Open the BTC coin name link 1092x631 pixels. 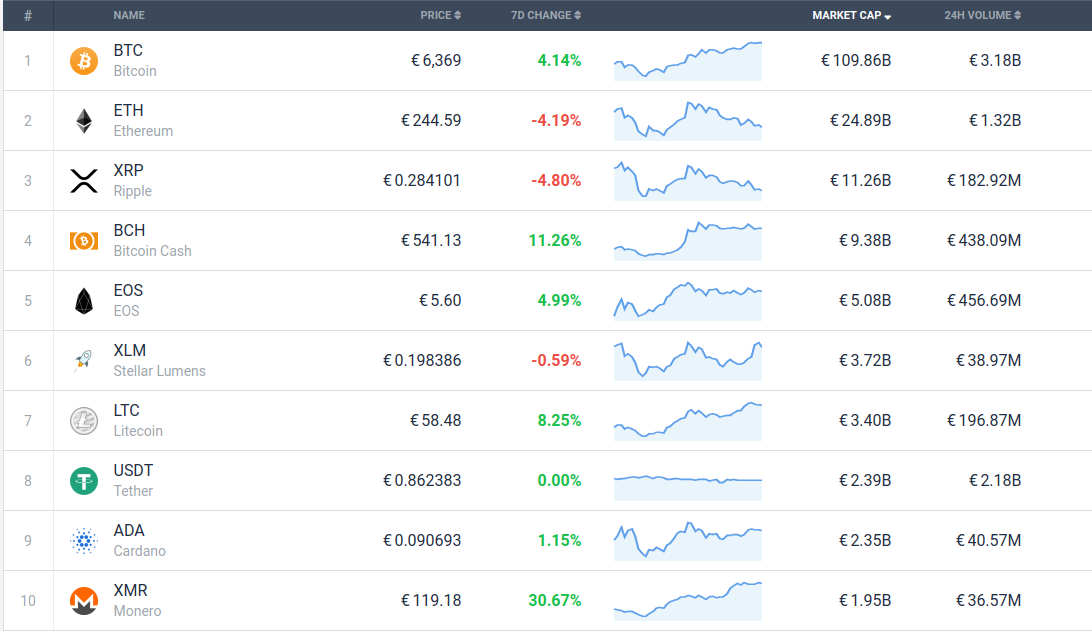(128, 51)
